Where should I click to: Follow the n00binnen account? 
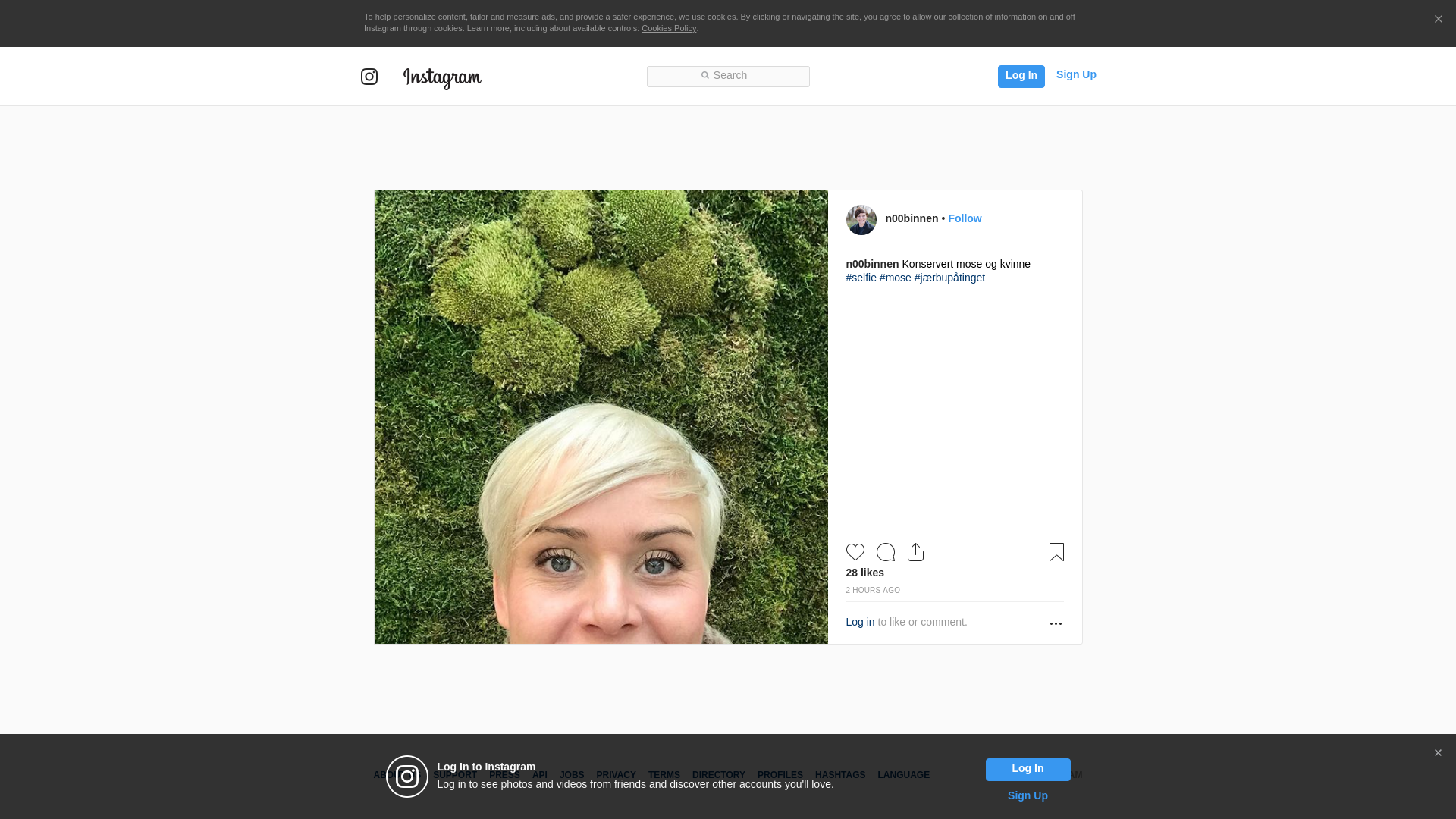point(965,218)
